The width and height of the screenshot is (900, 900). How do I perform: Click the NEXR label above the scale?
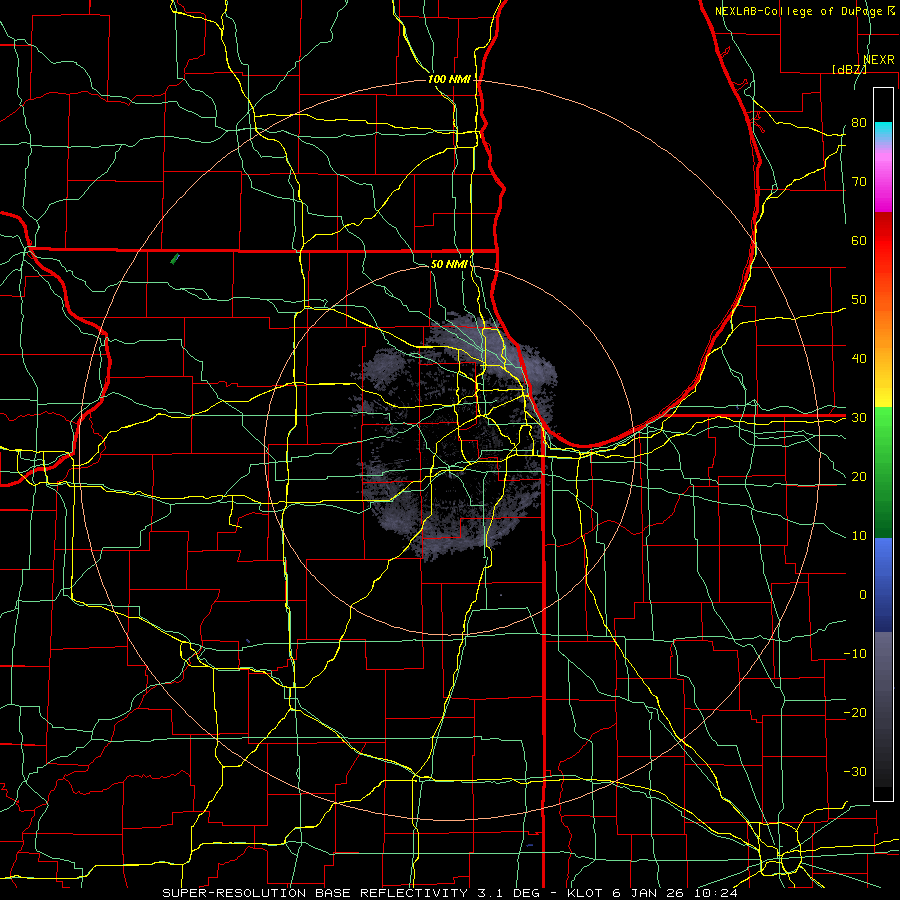coord(878,60)
